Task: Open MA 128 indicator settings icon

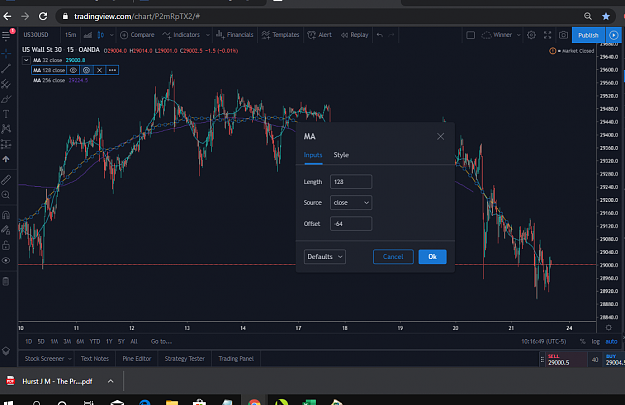Action: coord(86,70)
